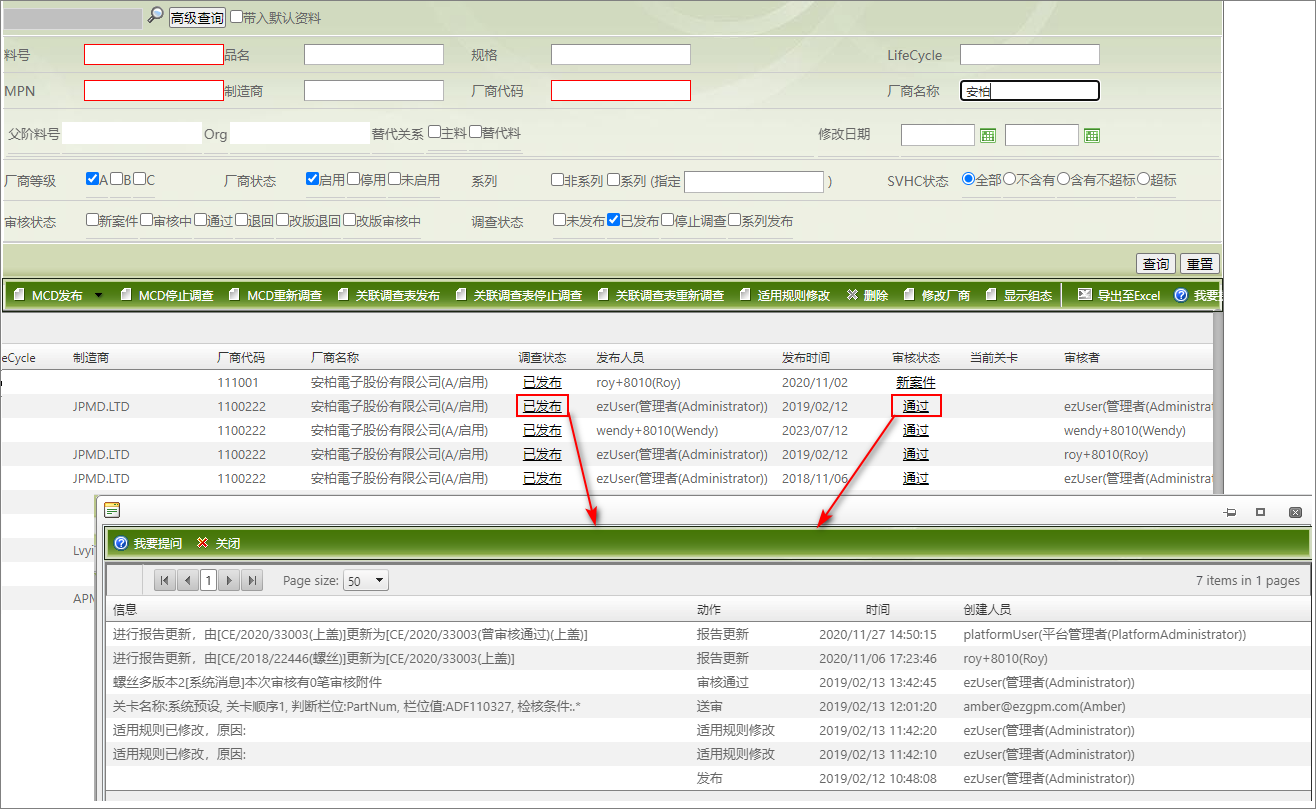This screenshot has height=809, width=1316.
Task: Go to last page in popup pager
Action: click(x=252, y=580)
